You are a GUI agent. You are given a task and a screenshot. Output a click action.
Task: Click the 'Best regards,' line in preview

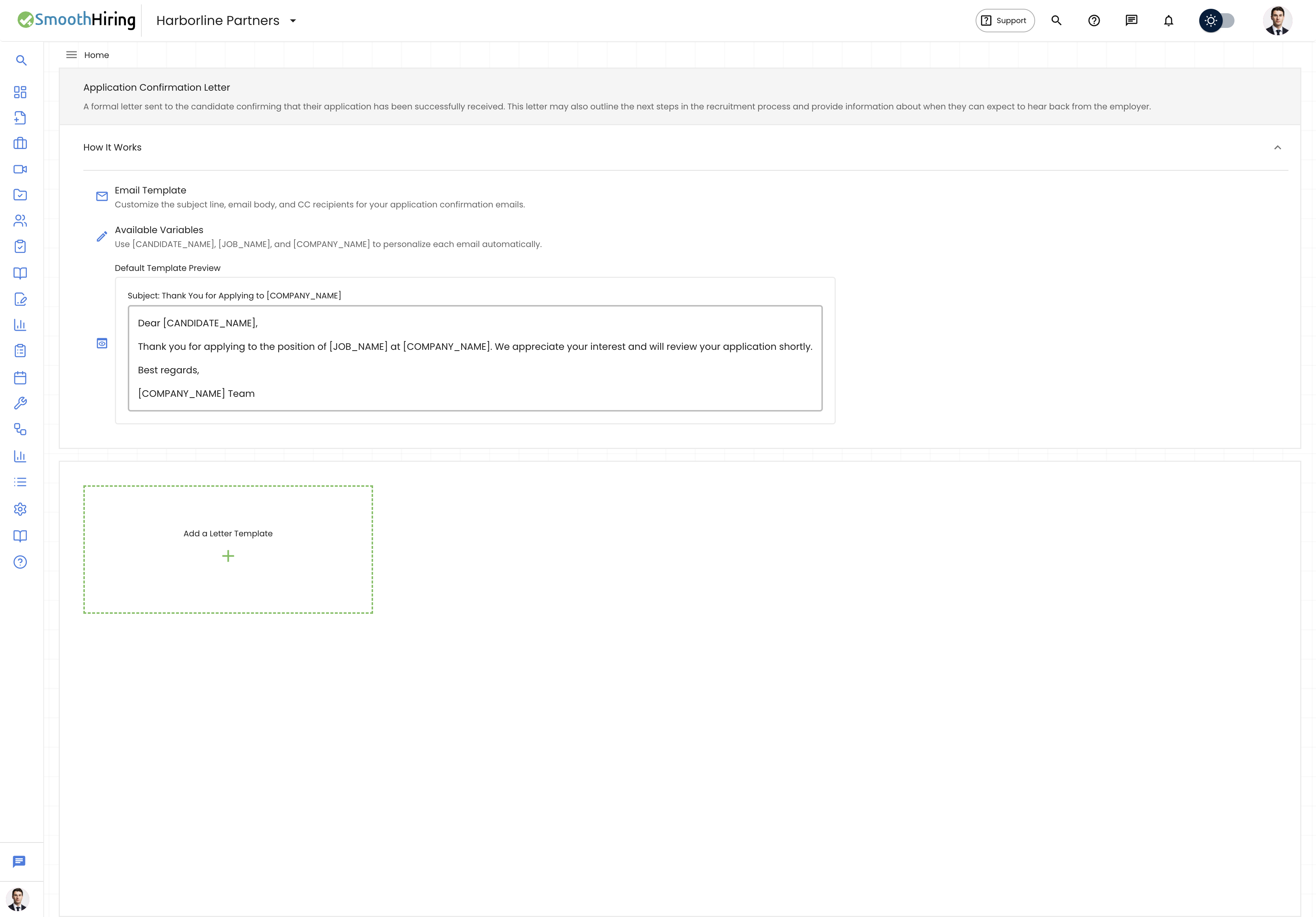169,370
